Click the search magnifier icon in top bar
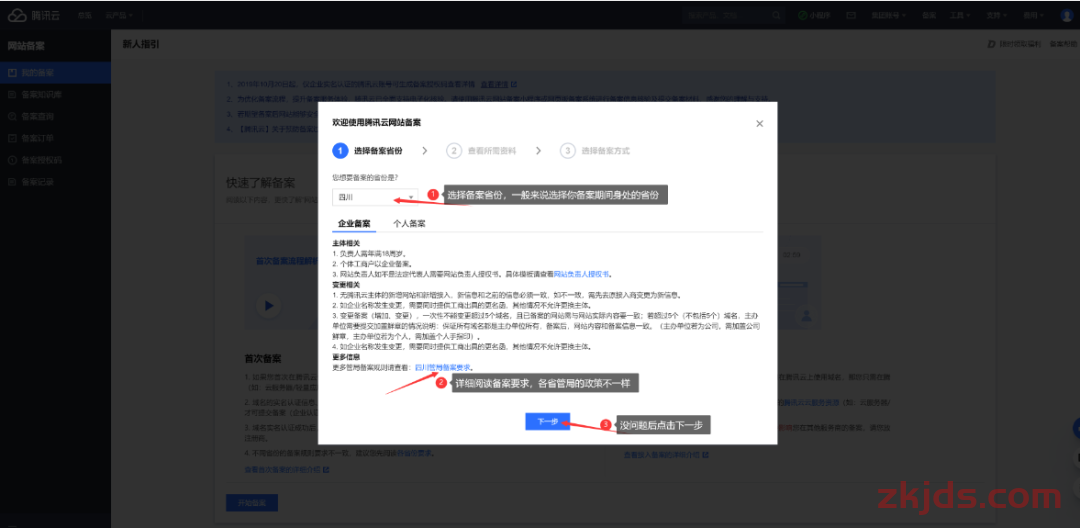 776,15
